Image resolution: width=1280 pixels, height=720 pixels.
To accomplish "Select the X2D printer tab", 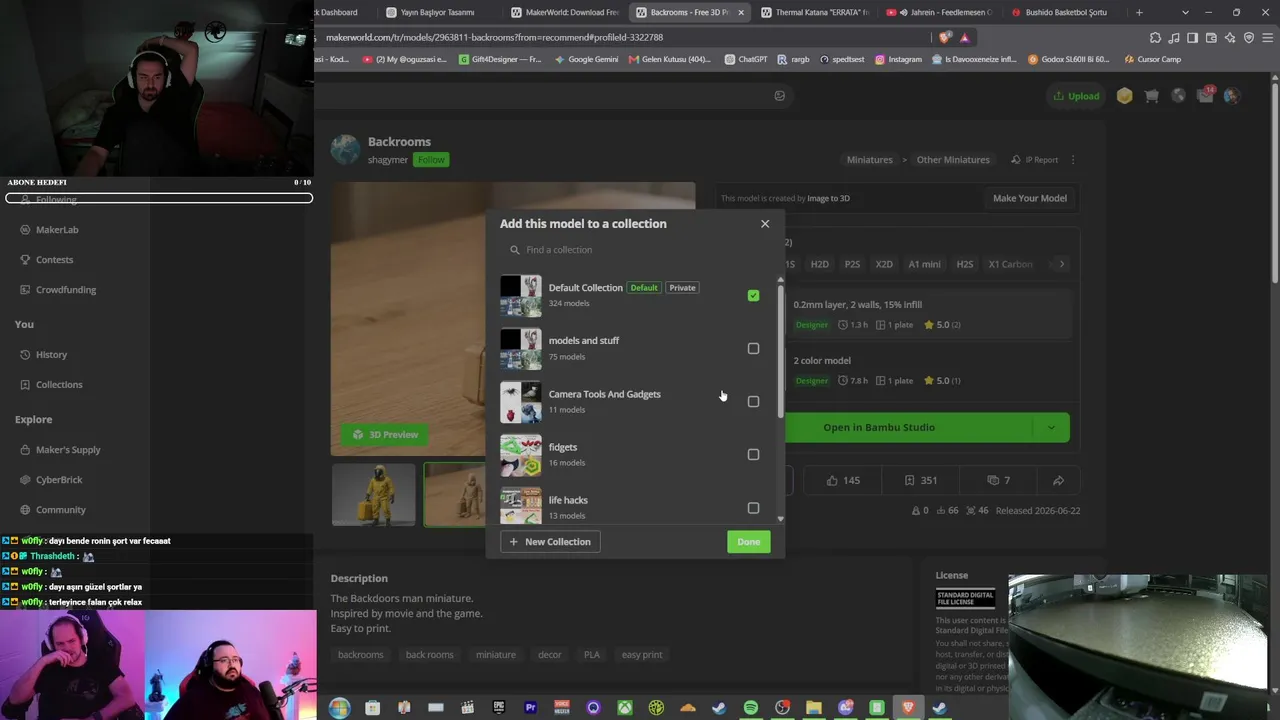I will pyautogui.click(x=884, y=264).
